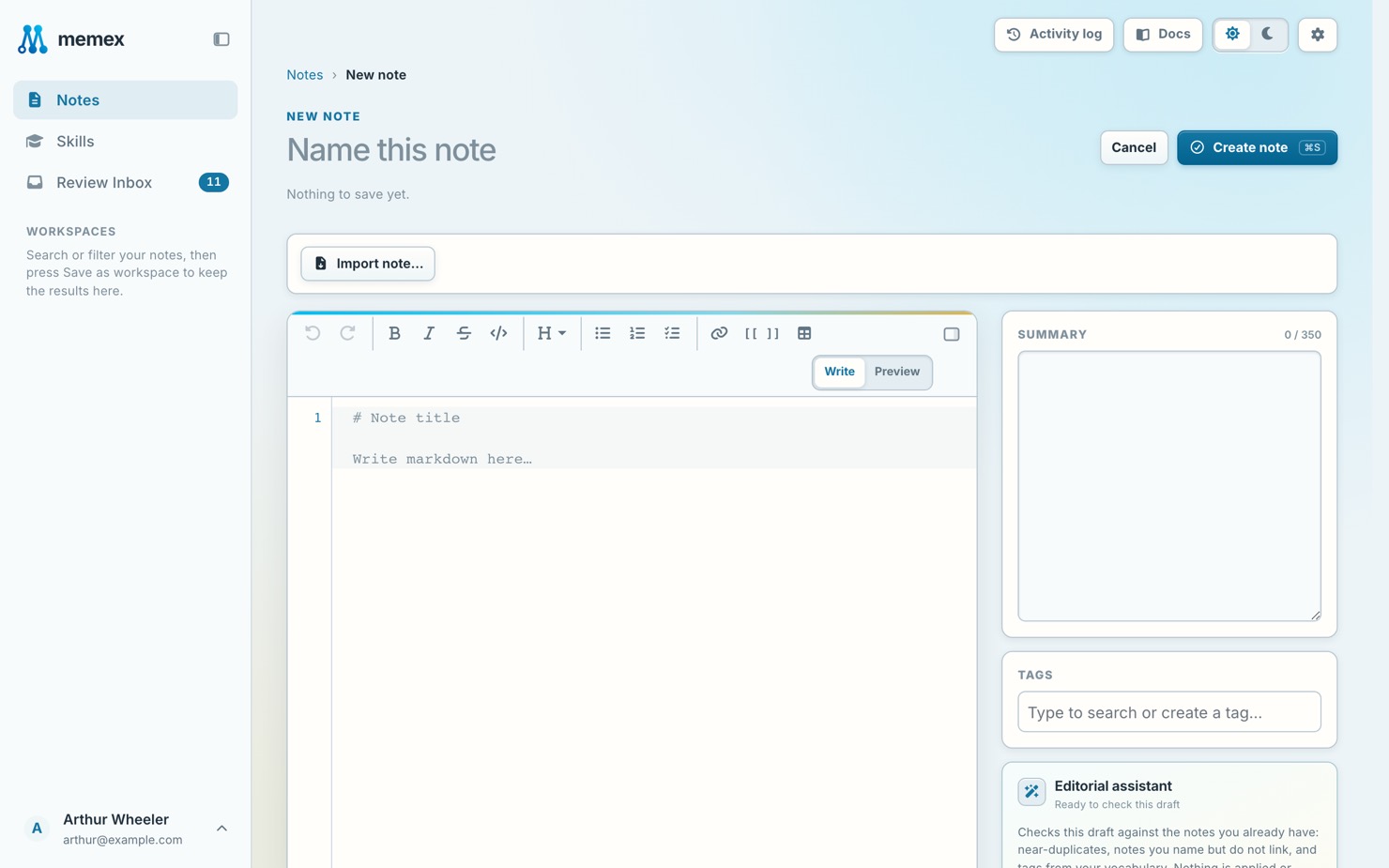Collapse the sidebar panel icon
The image size is (1389, 868).
(x=221, y=39)
